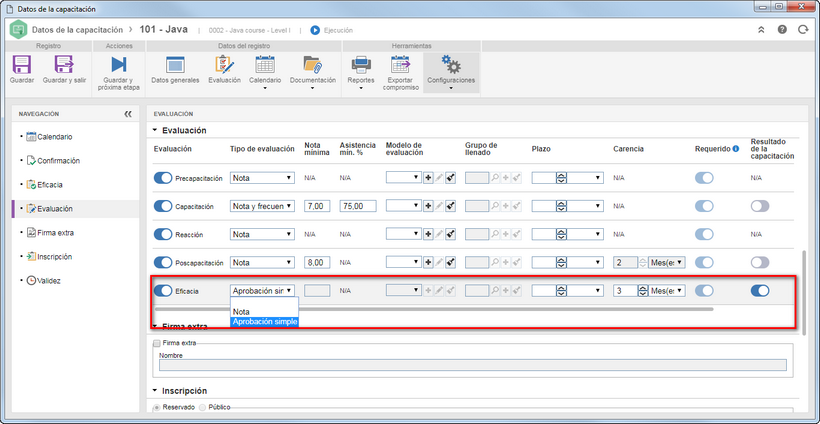Viewport: 820px width, 424px height.
Task: Open the Evaluación toolbar icon
Action: pos(224,65)
